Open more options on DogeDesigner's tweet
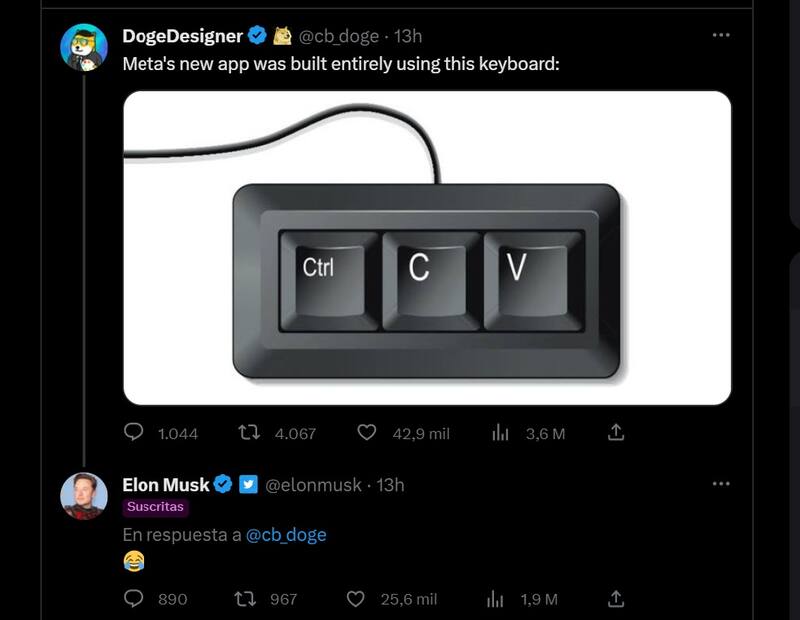The height and width of the screenshot is (620, 800). pyautogui.click(x=721, y=35)
